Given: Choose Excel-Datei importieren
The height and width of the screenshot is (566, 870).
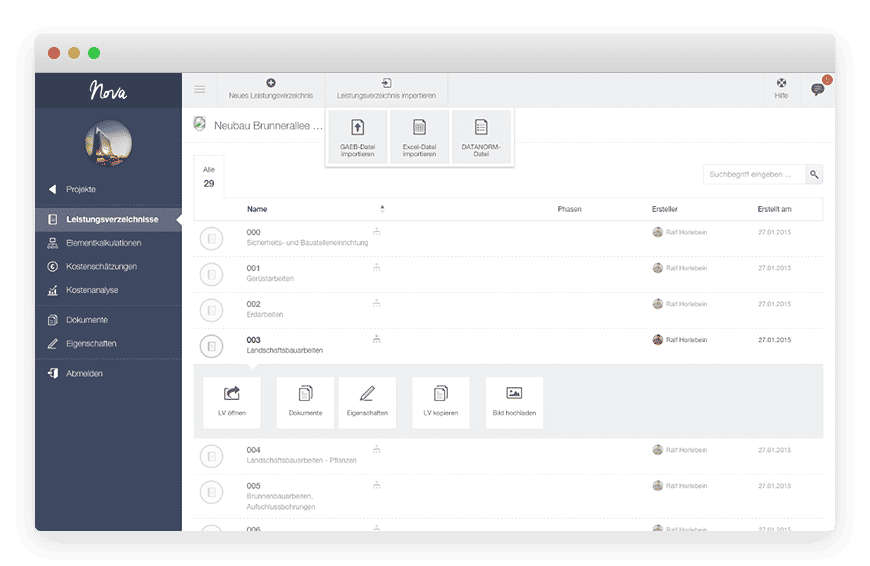Looking at the screenshot, I should coord(419,137).
